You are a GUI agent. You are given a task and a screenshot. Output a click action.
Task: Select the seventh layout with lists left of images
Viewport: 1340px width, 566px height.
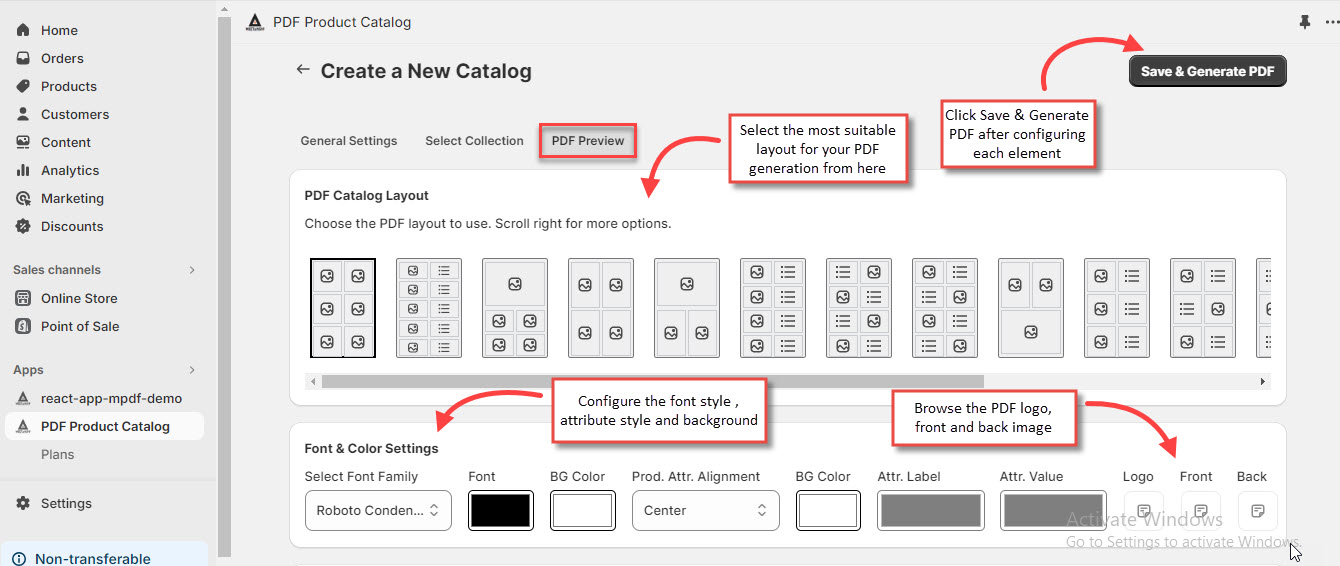tap(859, 308)
